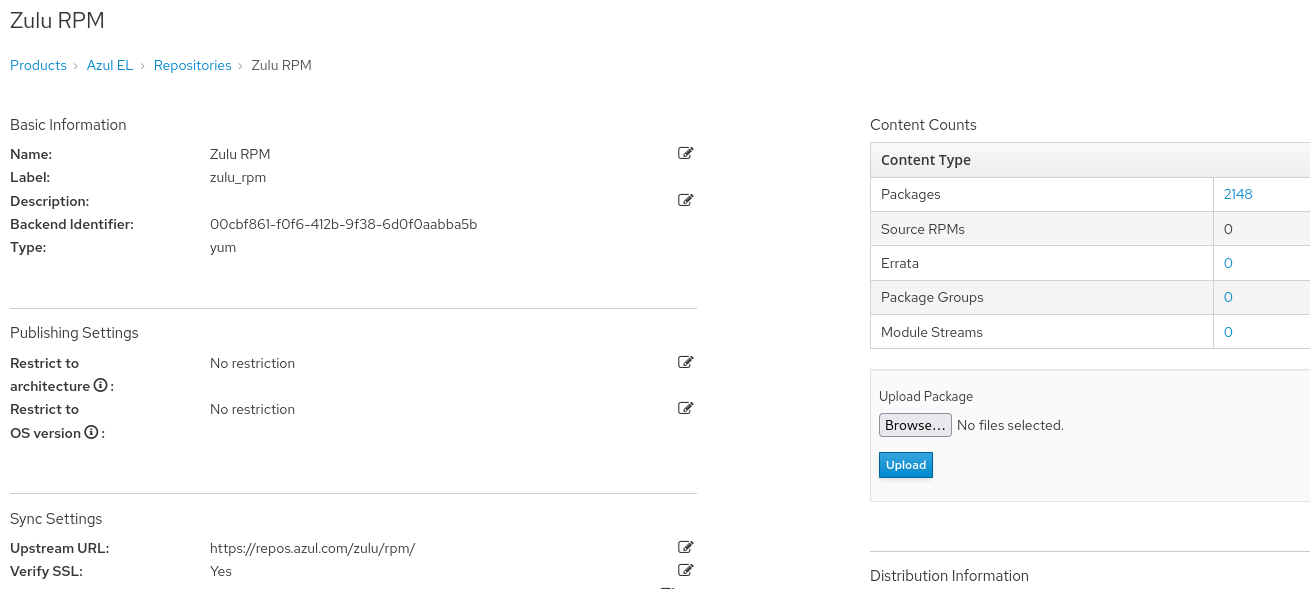Viewport: 1310px width, 589px height.
Task: Open the Module Streams count link
Action: [1228, 332]
